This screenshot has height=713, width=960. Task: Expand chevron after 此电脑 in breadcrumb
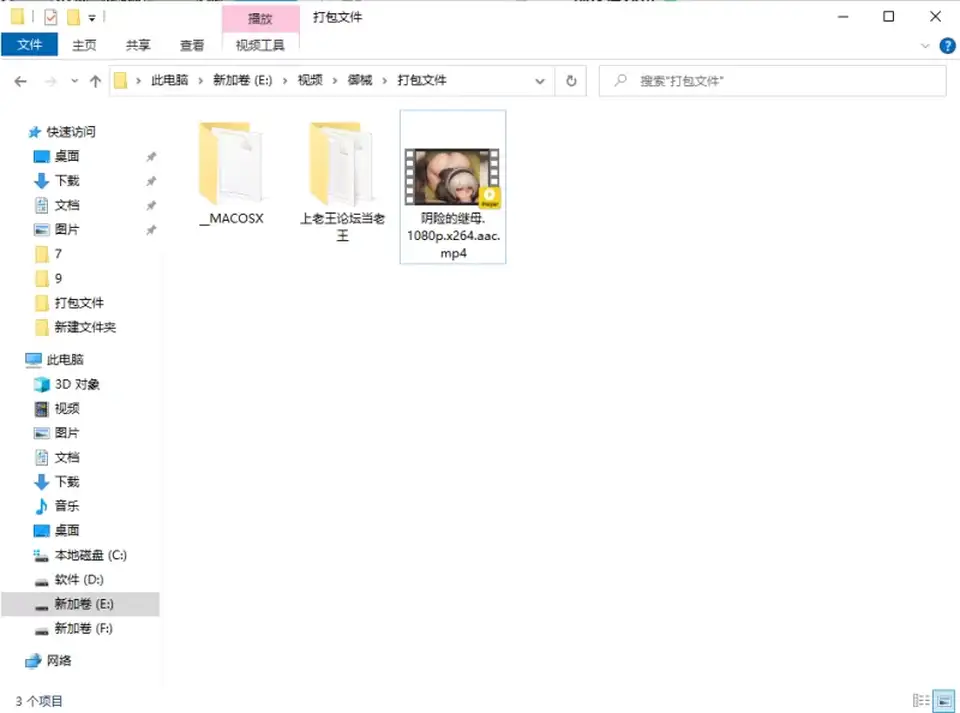coord(200,81)
